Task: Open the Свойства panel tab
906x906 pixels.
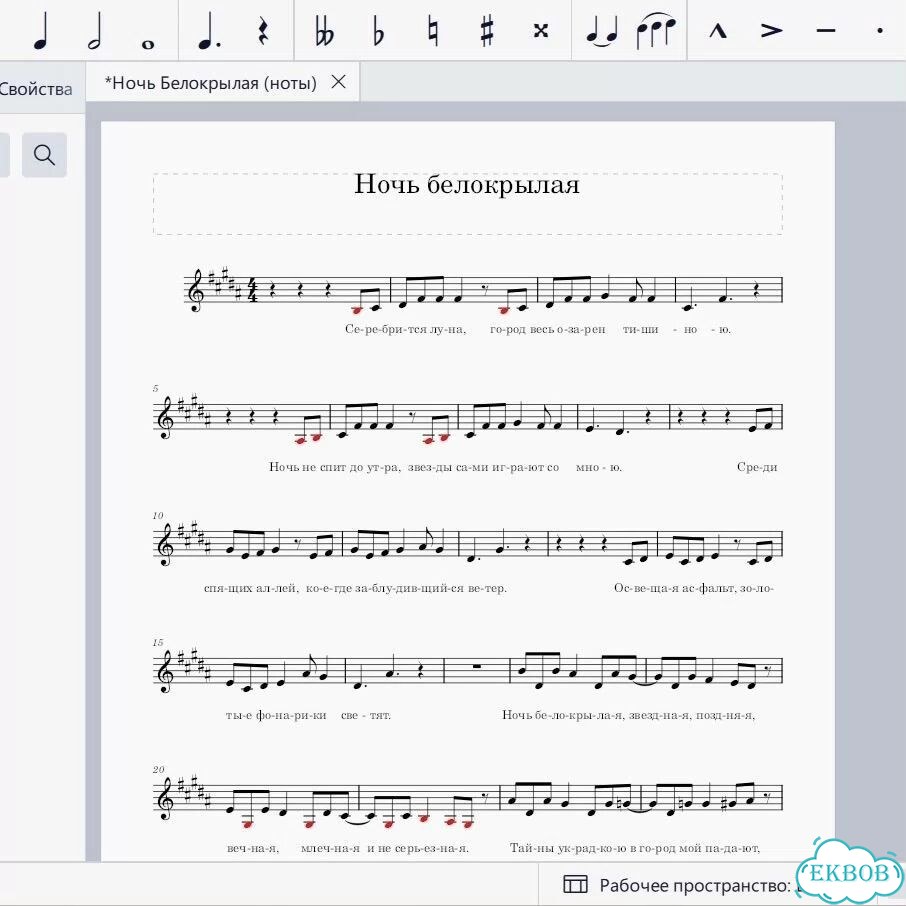Action: (36, 89)
